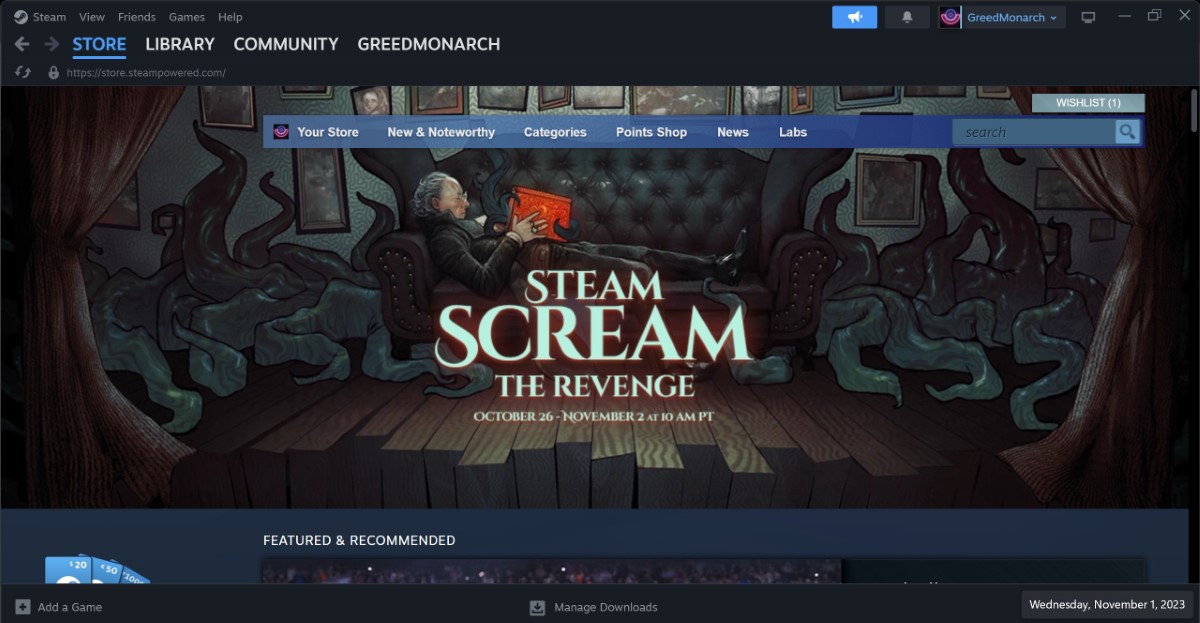
Task: Mute voice chat with the speaker button
Action: (x=854, y=16)
